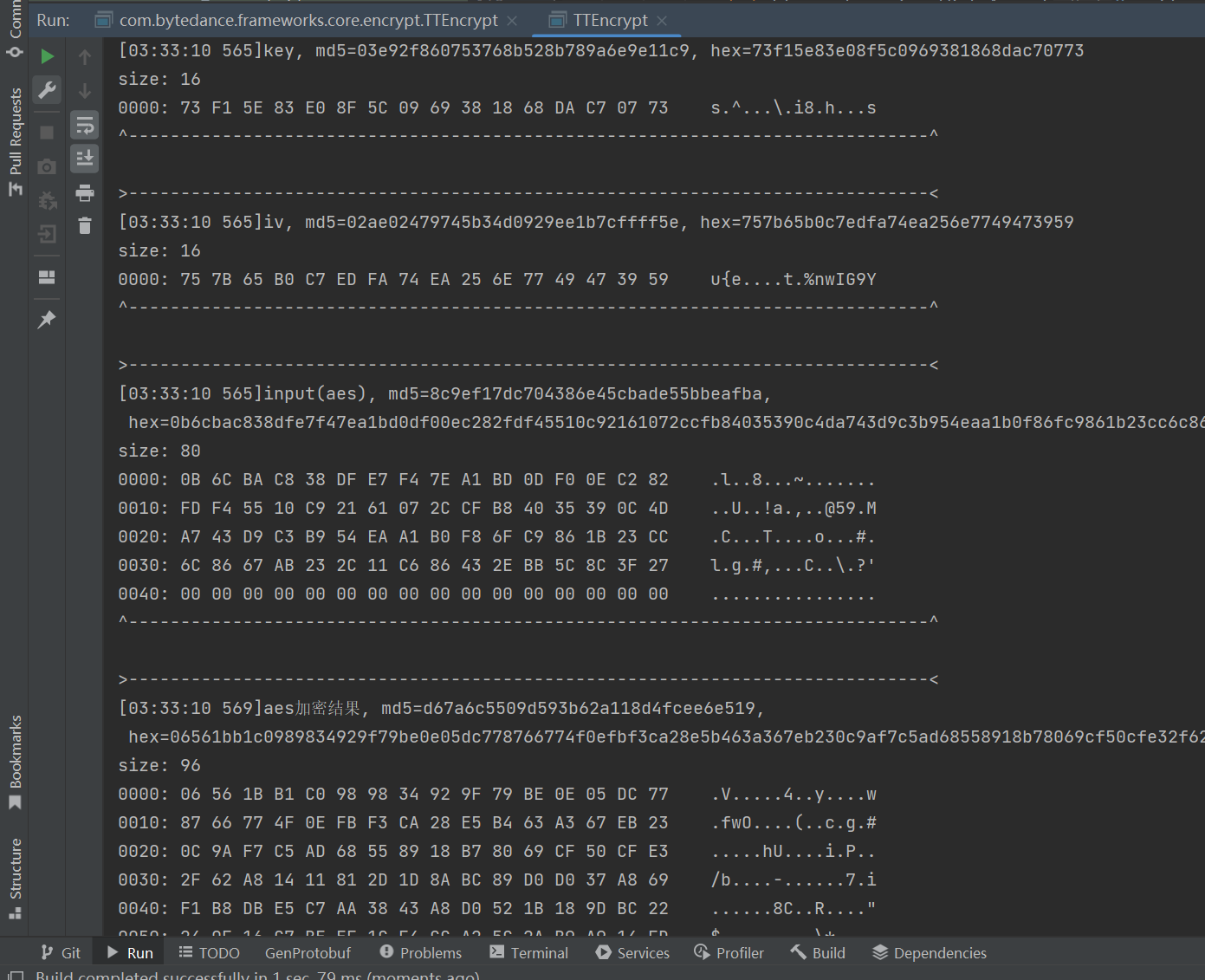Click the green Rerun button
1205x980 pixels.
(48, 57)
